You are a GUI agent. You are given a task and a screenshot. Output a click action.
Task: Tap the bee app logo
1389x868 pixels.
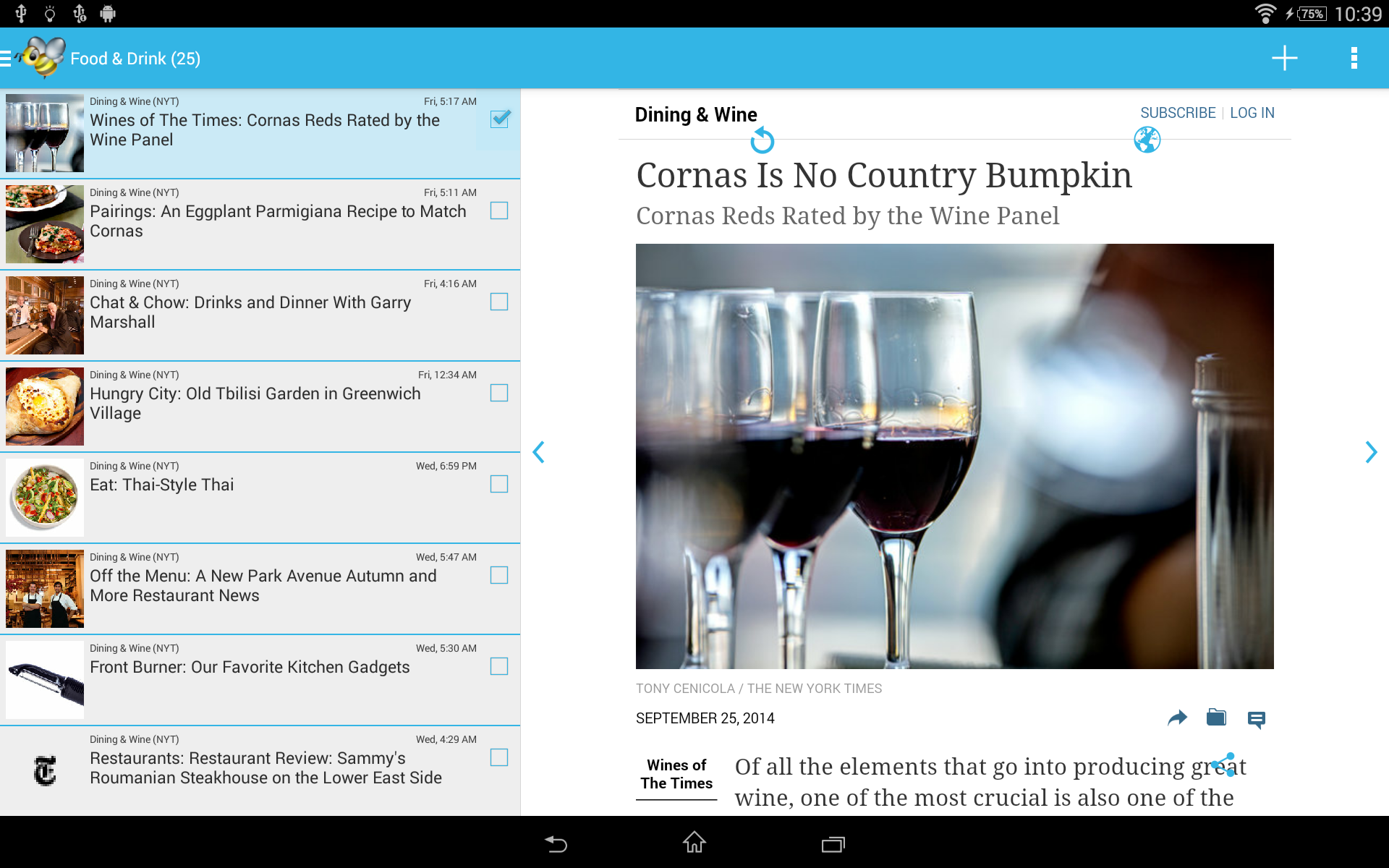[x=42, y=57]
